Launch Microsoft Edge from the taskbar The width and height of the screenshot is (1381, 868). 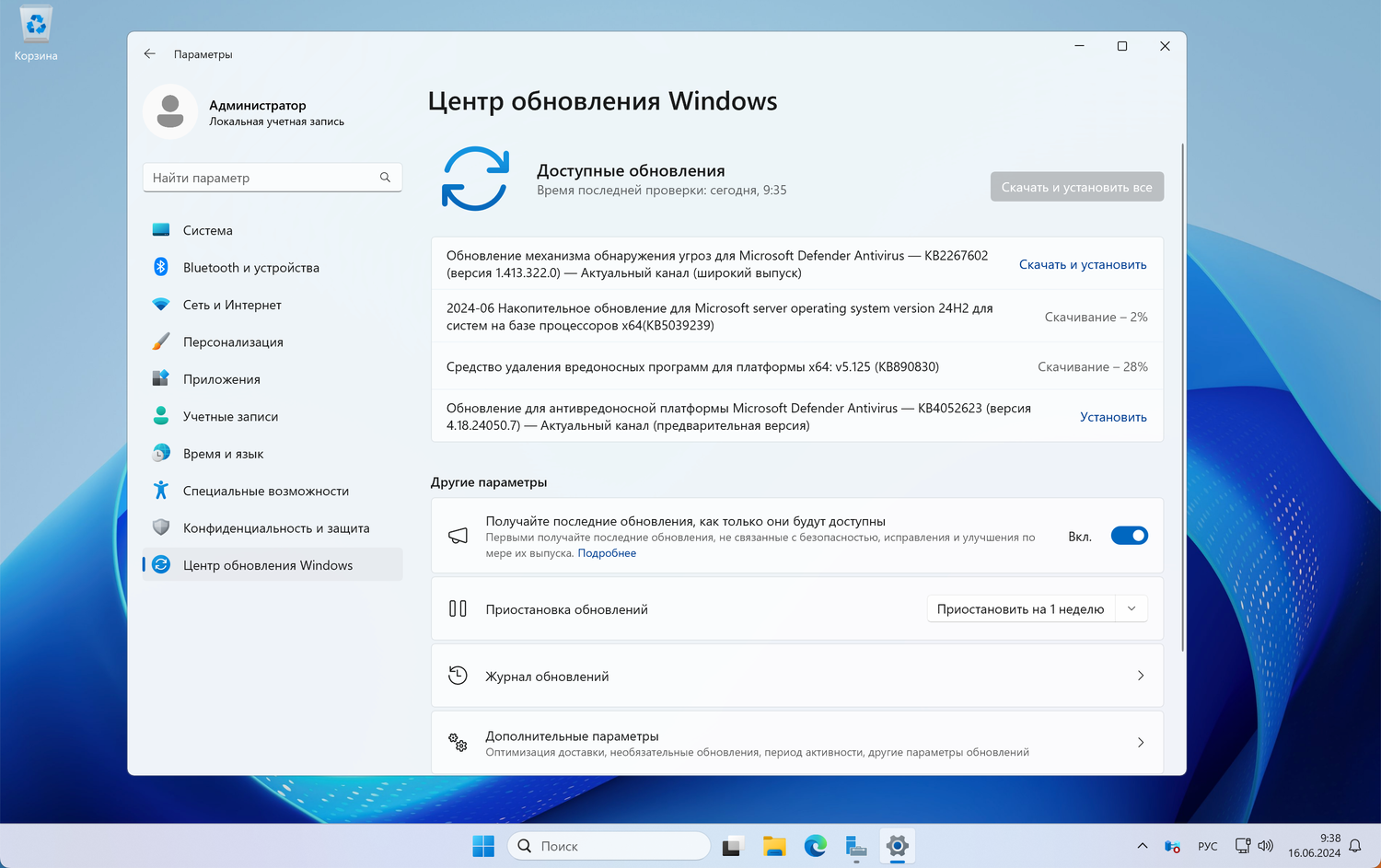[816, 846]
